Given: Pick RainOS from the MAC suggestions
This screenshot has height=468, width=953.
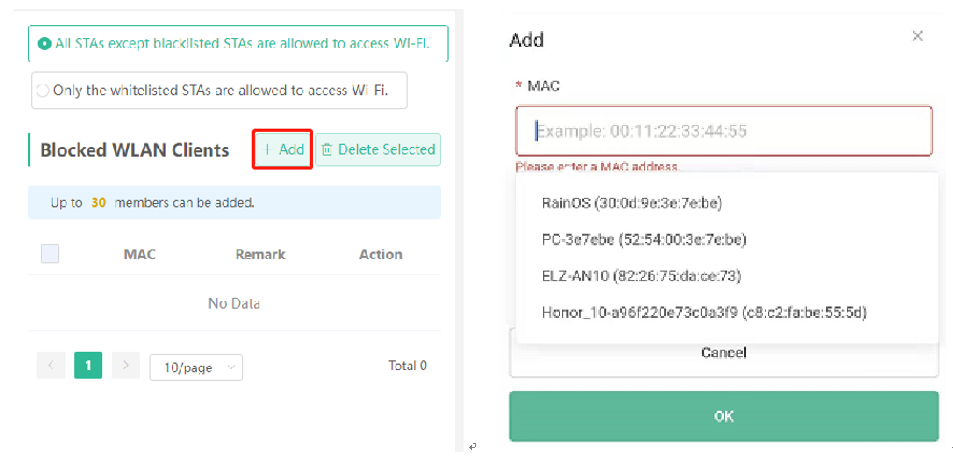Looking at the screenshot, I should 631,203.
